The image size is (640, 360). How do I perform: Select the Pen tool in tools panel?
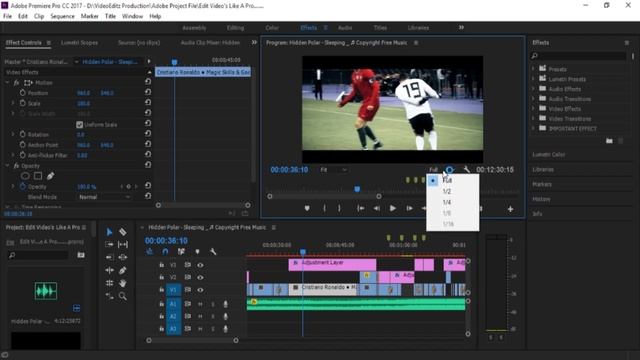122,270
